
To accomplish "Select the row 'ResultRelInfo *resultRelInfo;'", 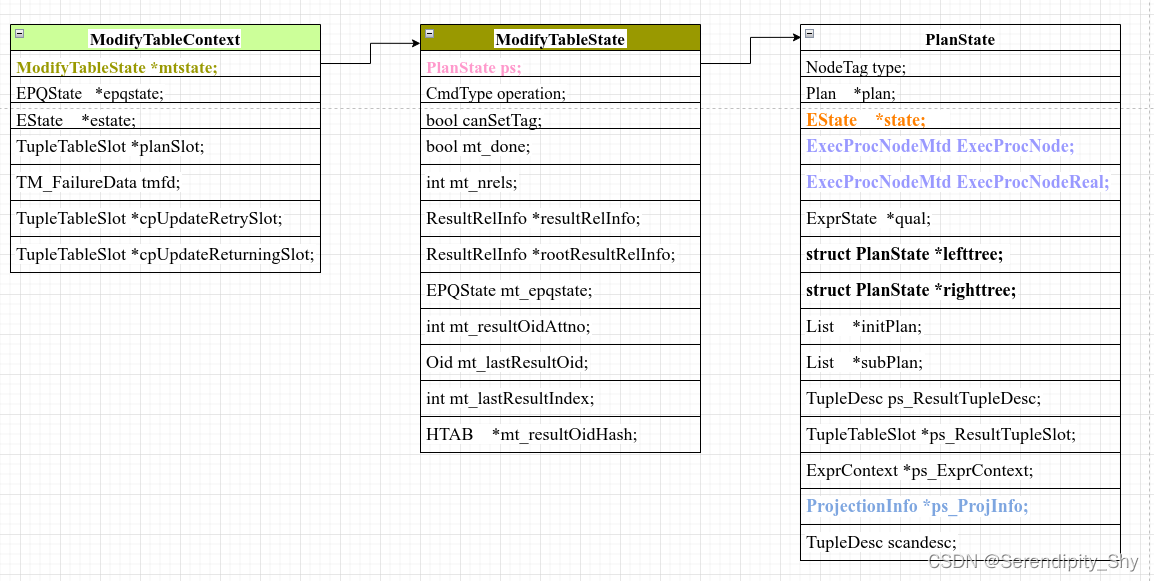I will tap(560, 218).
